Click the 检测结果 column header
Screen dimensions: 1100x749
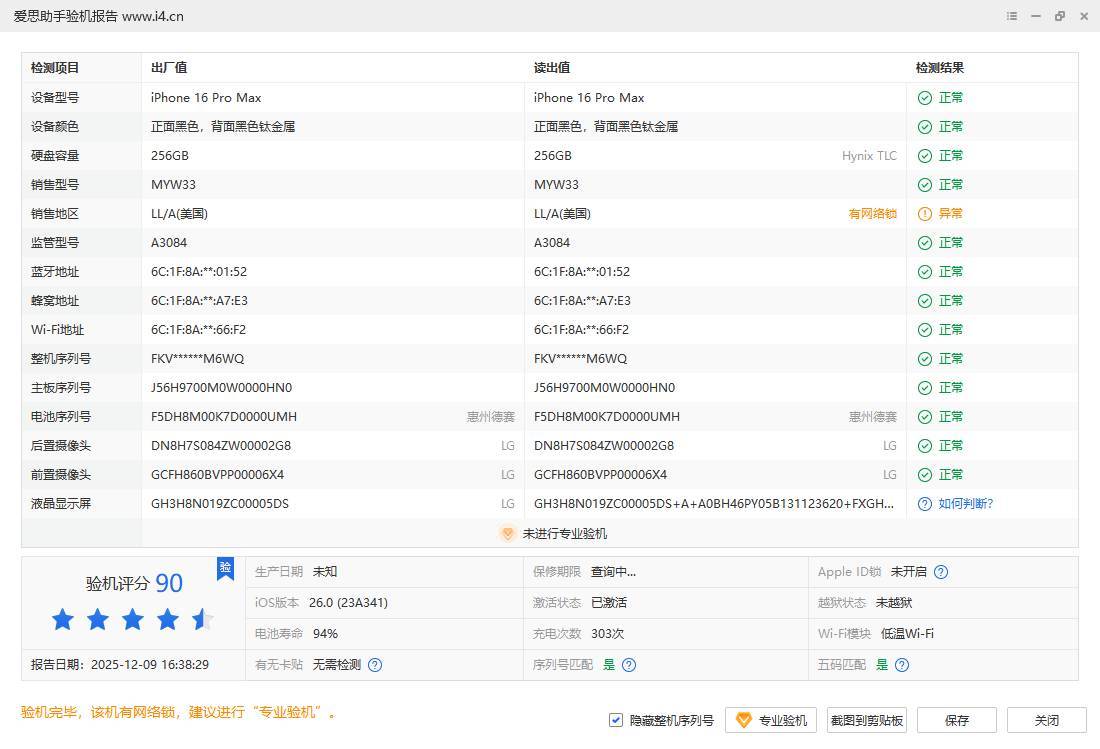click(940, 68)
